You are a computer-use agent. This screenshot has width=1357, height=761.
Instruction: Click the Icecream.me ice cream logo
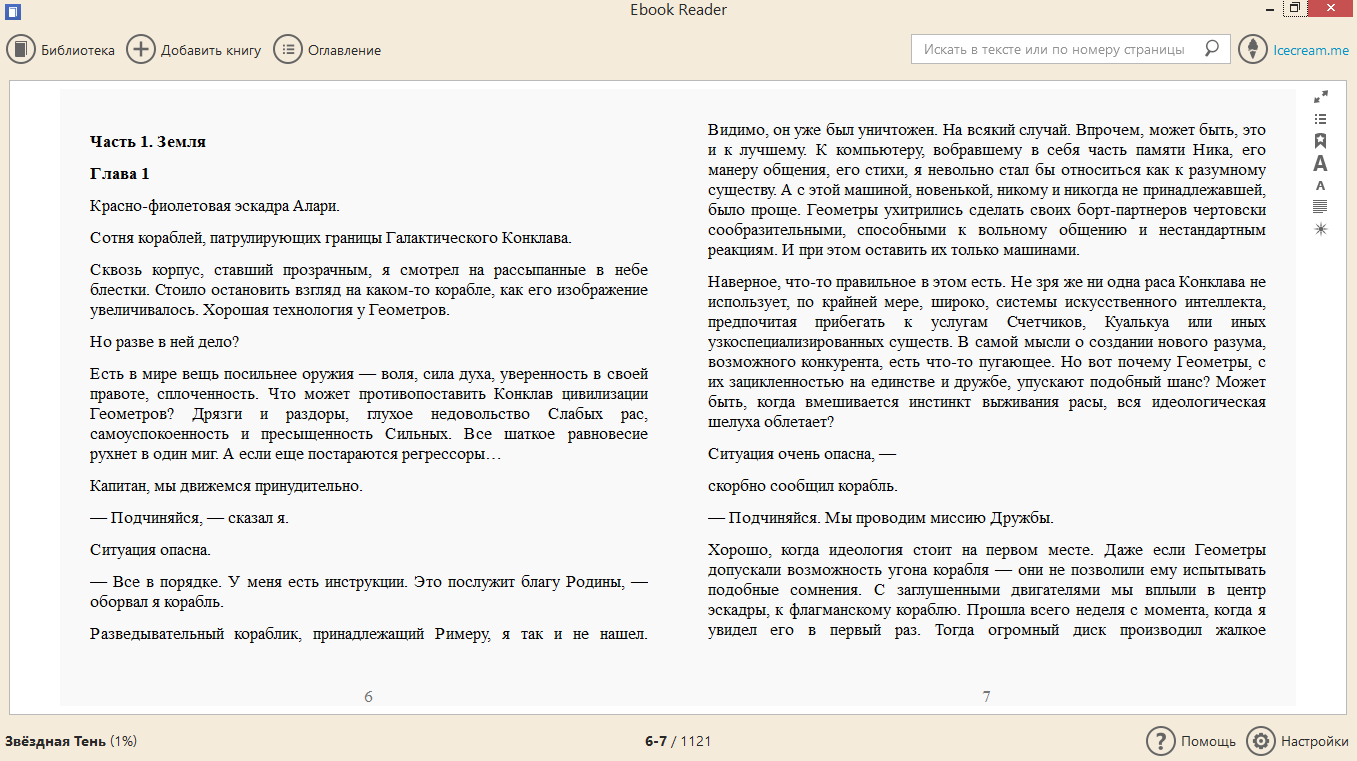pyautogui.click(x=1252, y=48)
